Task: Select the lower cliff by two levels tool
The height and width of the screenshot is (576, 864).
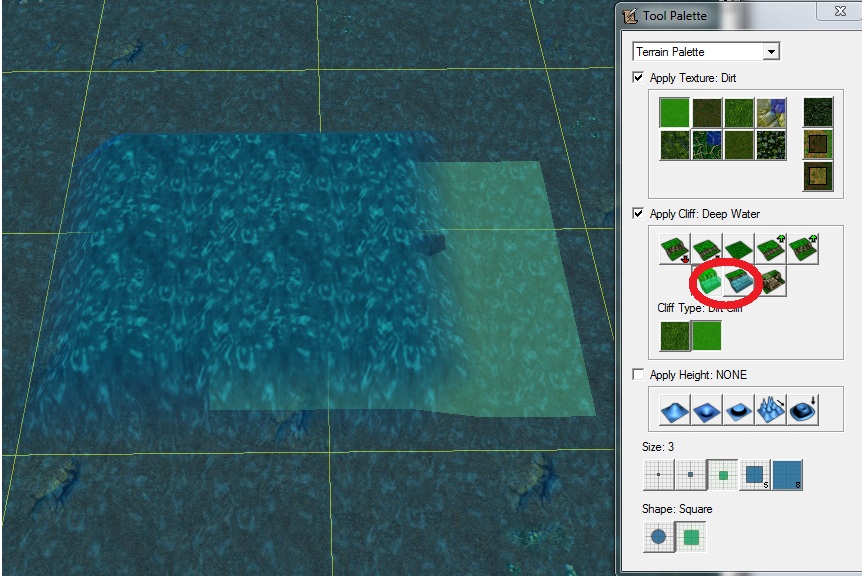Action: (x=674, y=249)
